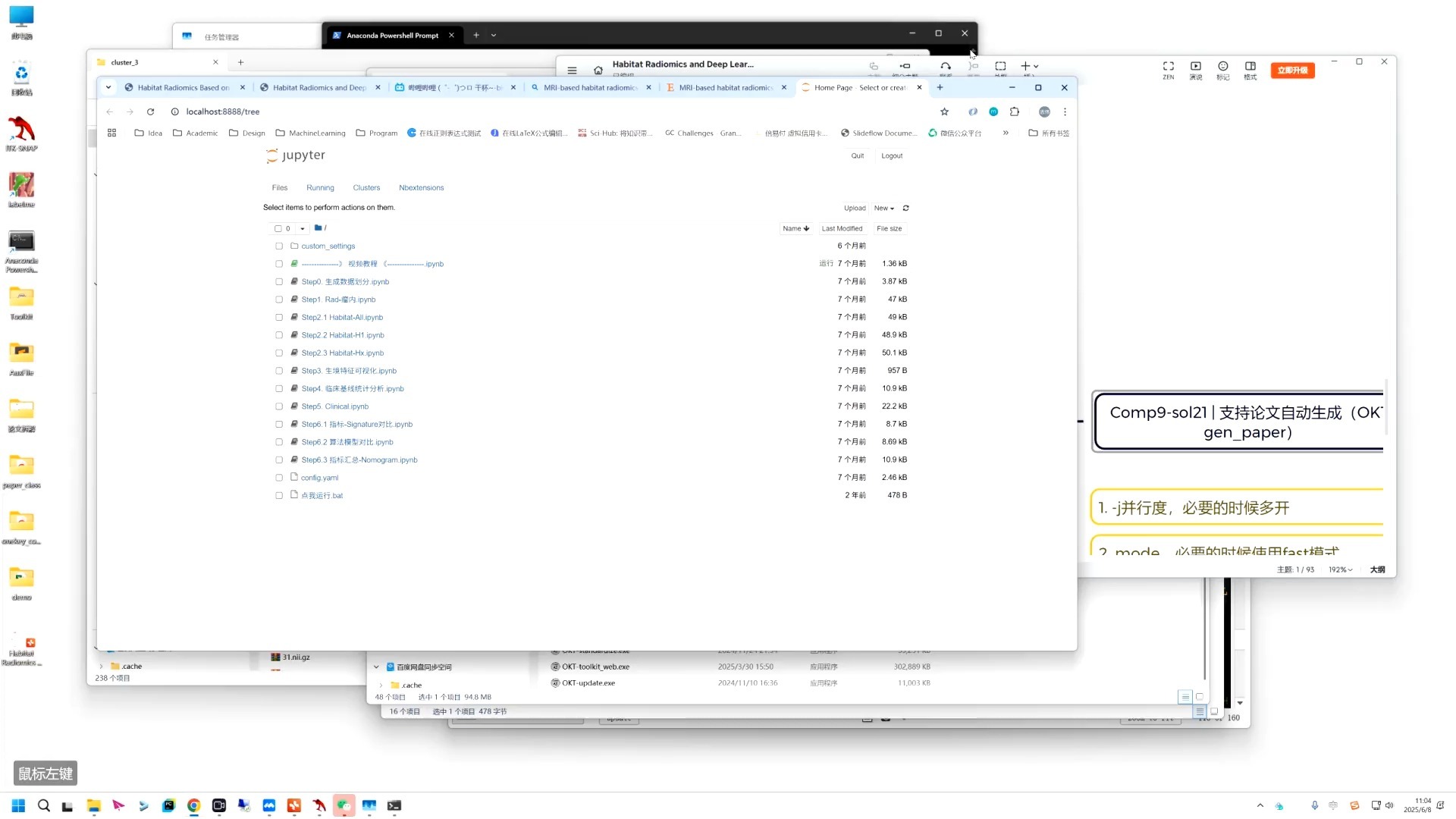Sort files by Last Modified
Image resolution: width=1456 pixels, height=819 pixels.
[x=842, y=228]
